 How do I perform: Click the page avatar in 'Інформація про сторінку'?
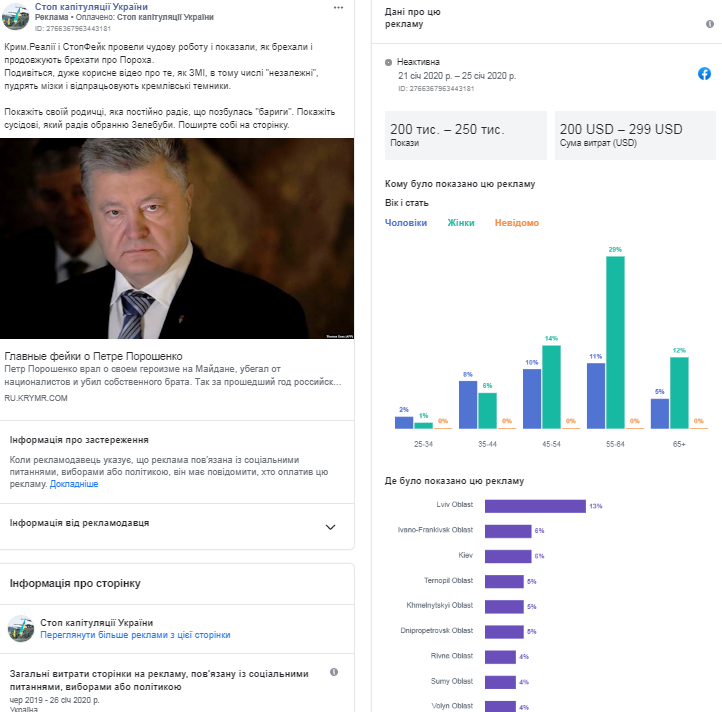click(20, 628)
